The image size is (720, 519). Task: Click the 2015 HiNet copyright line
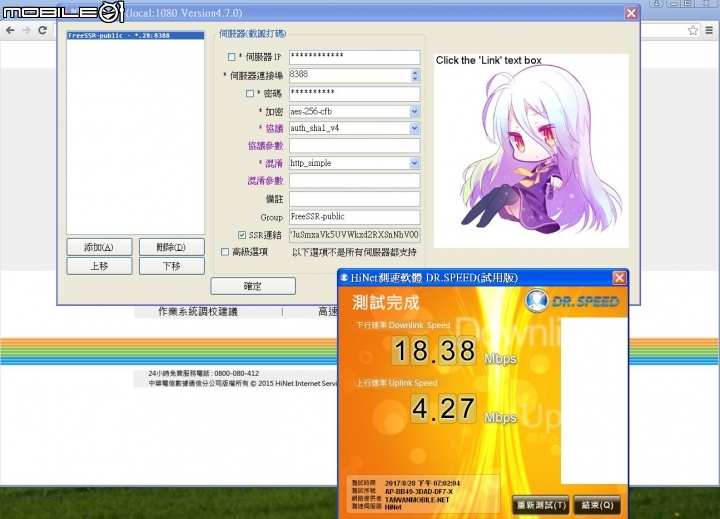click(x=243, y=384)
